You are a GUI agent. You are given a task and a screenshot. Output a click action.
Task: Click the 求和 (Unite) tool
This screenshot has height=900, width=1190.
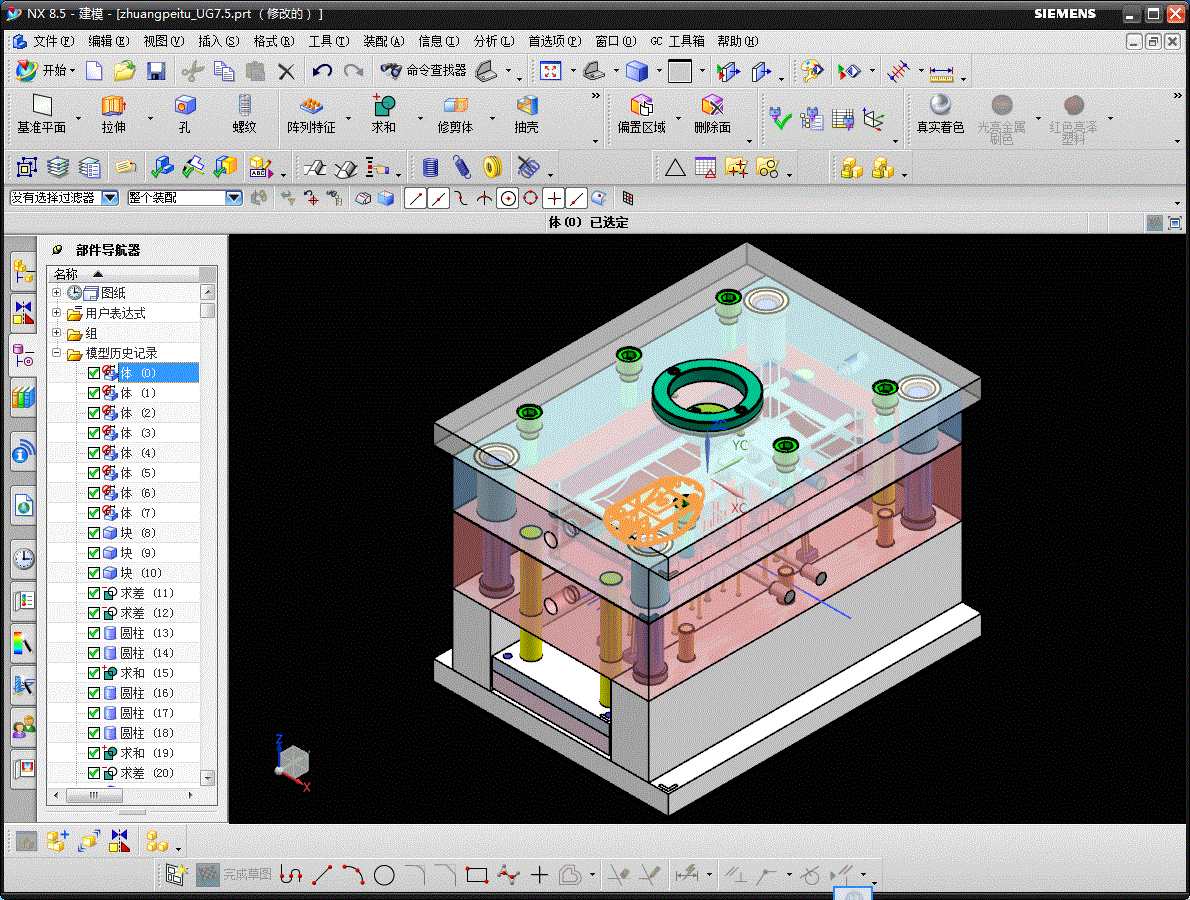click(x=383, y=114)
